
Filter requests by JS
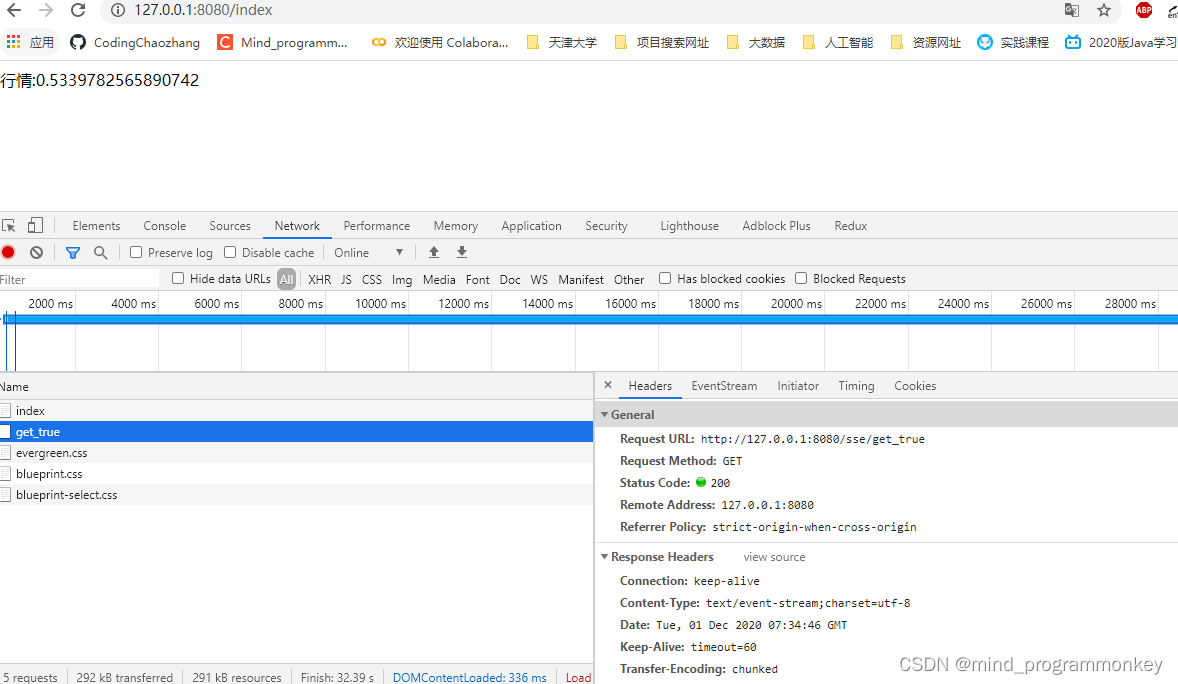[346, 279]
